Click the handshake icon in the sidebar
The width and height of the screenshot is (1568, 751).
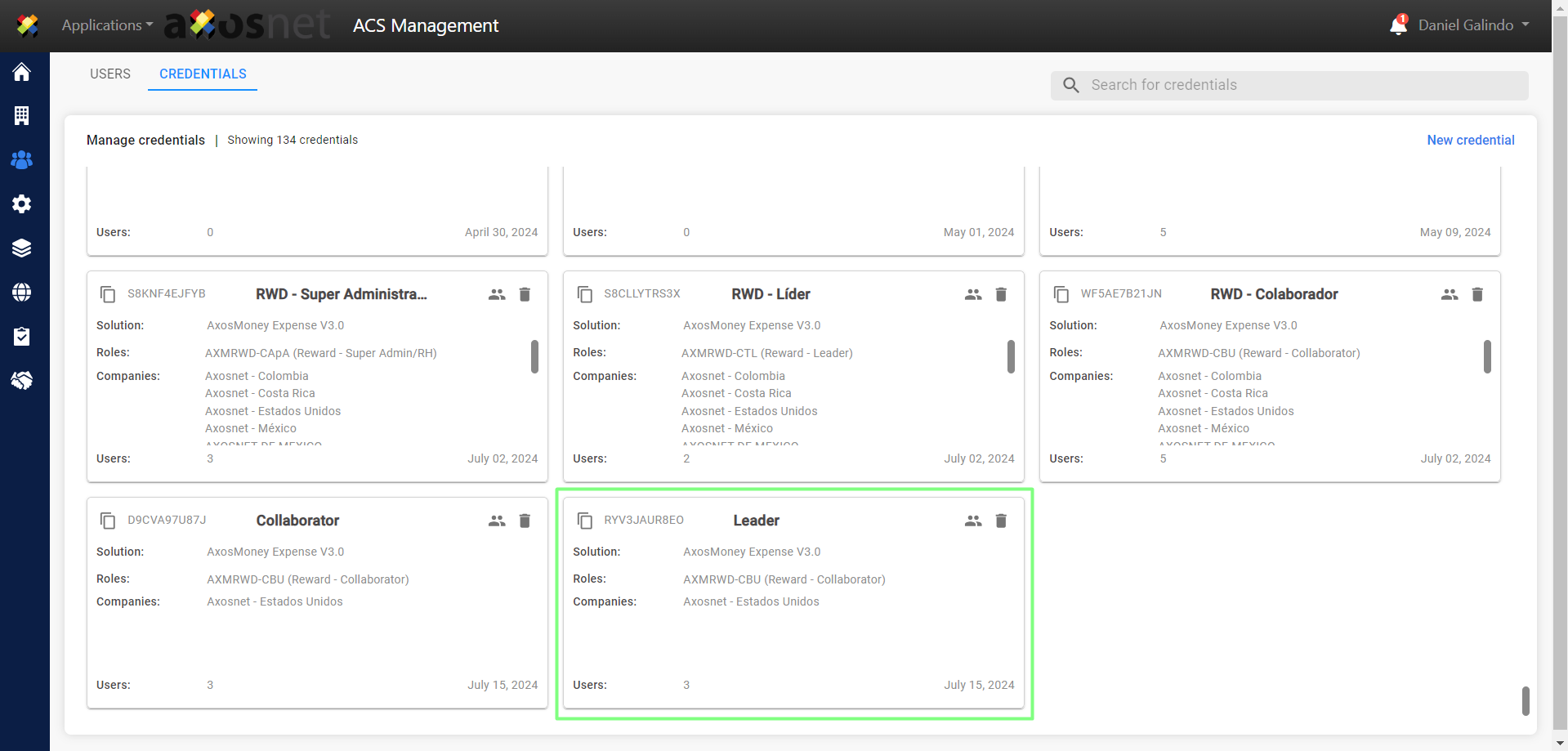tap(22, 381)
